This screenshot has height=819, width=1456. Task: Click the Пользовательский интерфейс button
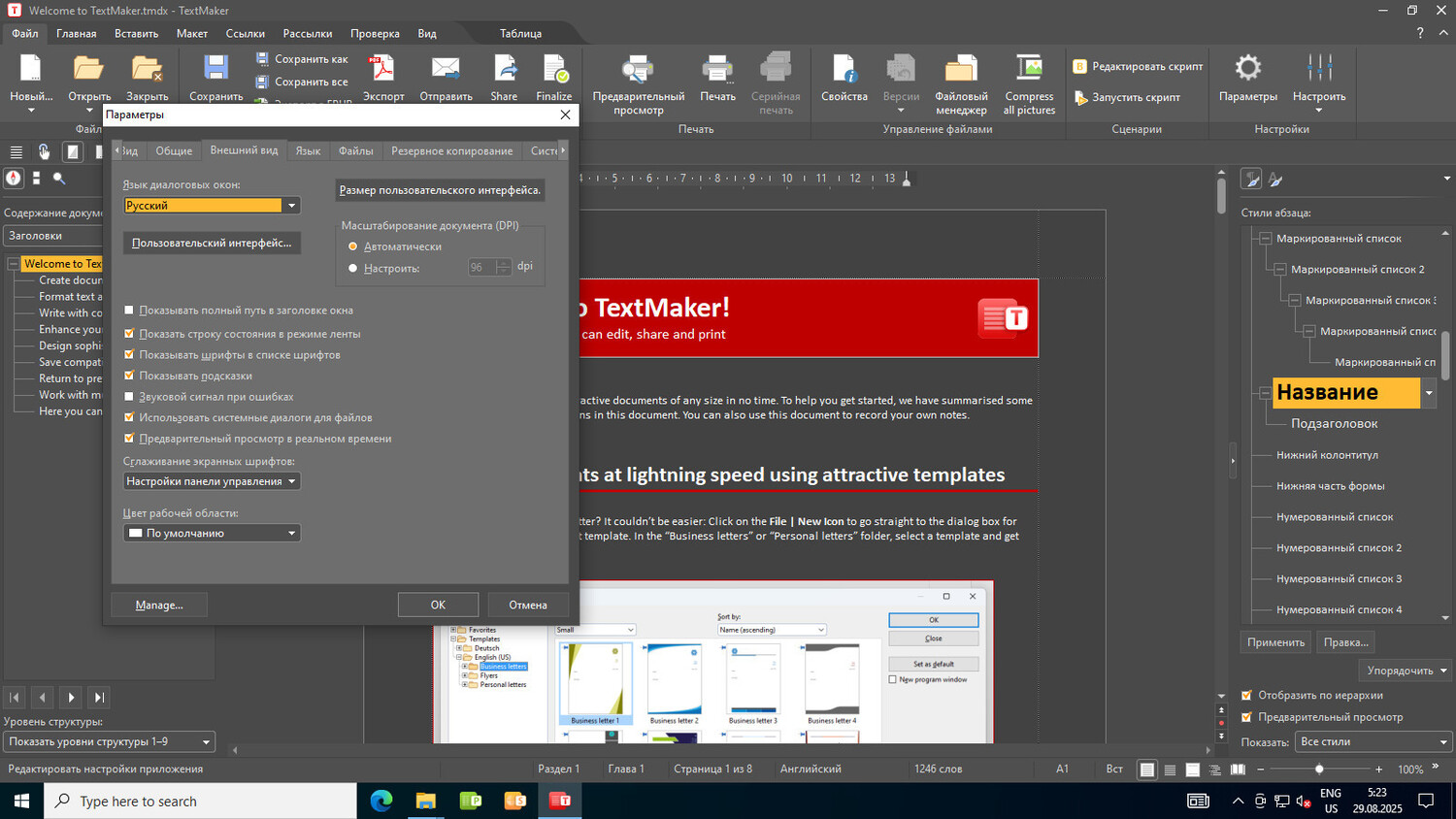click(212, 244)
